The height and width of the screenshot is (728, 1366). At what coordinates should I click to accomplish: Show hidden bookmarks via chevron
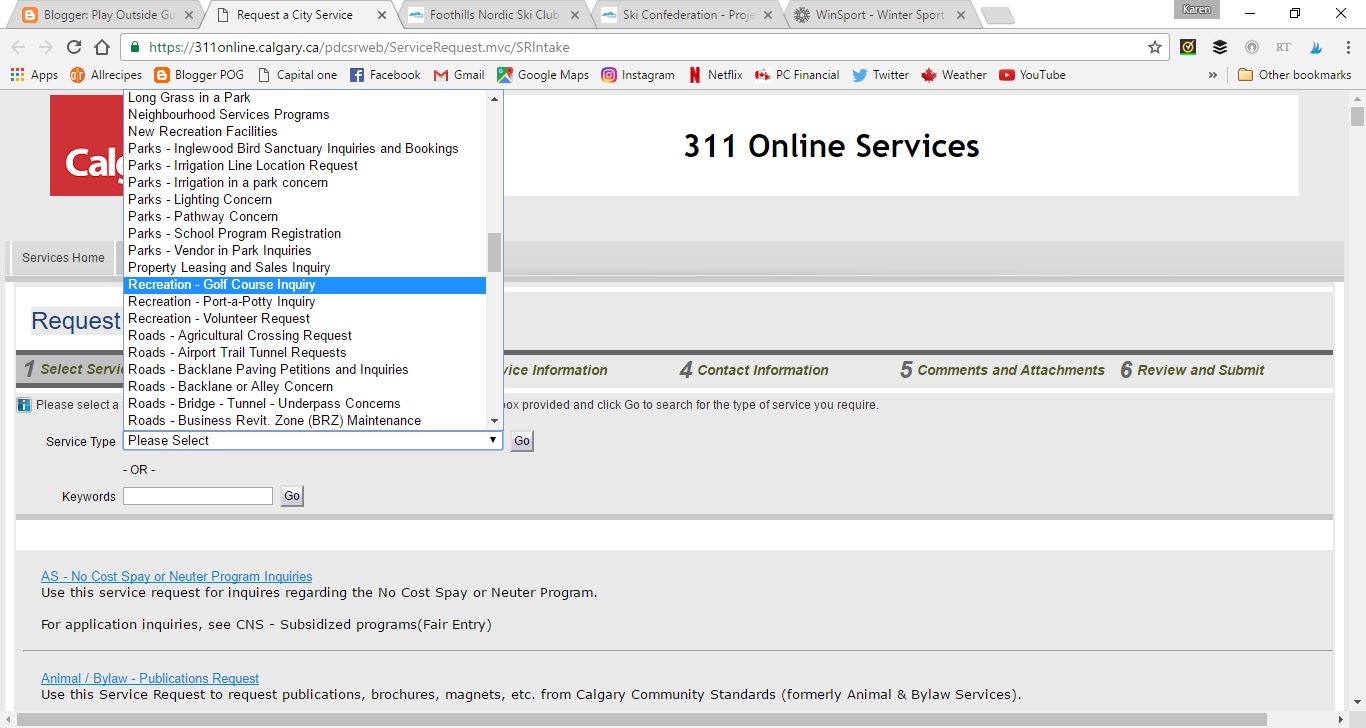pyautogui.click(x=1213, y=75)
